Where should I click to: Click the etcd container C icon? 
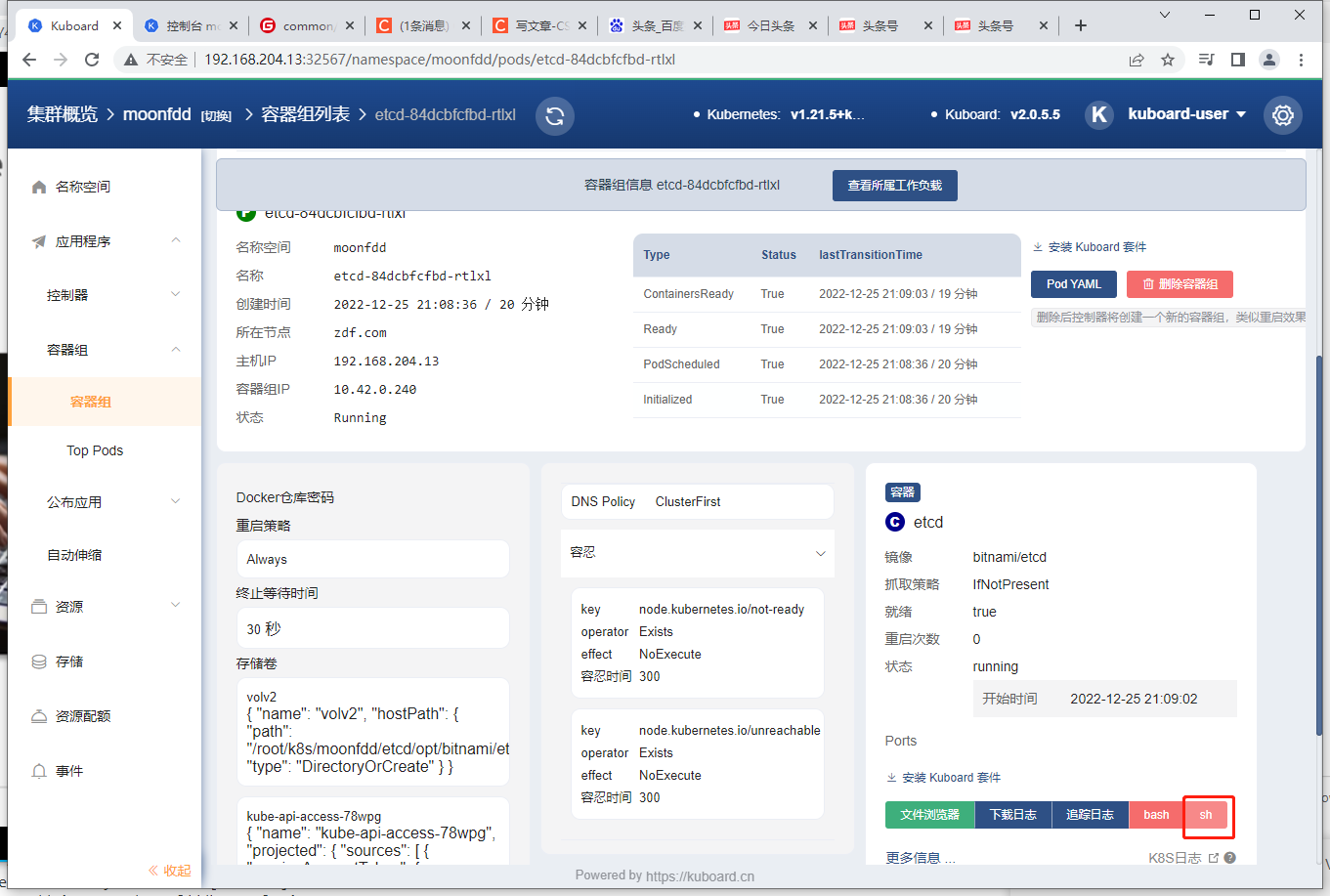(895, 522)
